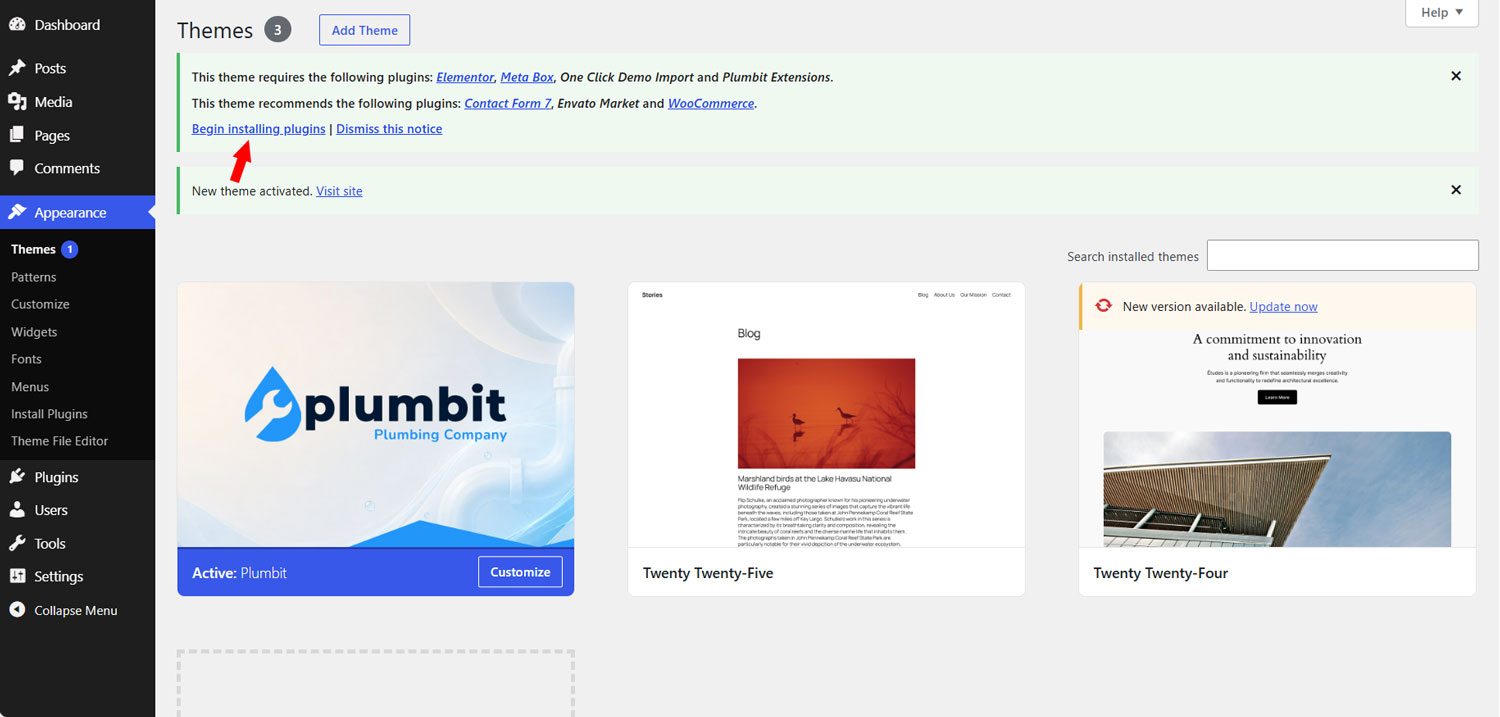Open the Meta Box plugin link
1500x717 pixels.
click(527, 77)
